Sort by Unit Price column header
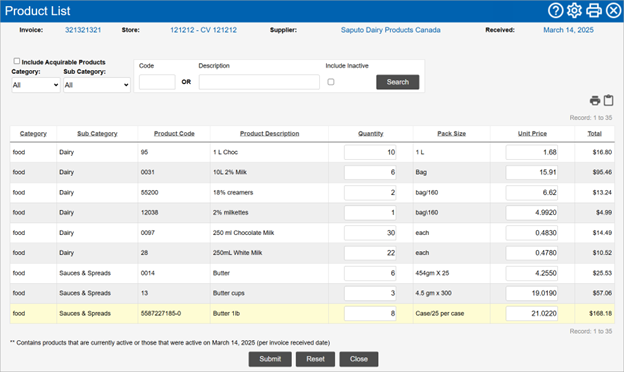The width and height of the screenshot is (624, 372). (532, 134)
